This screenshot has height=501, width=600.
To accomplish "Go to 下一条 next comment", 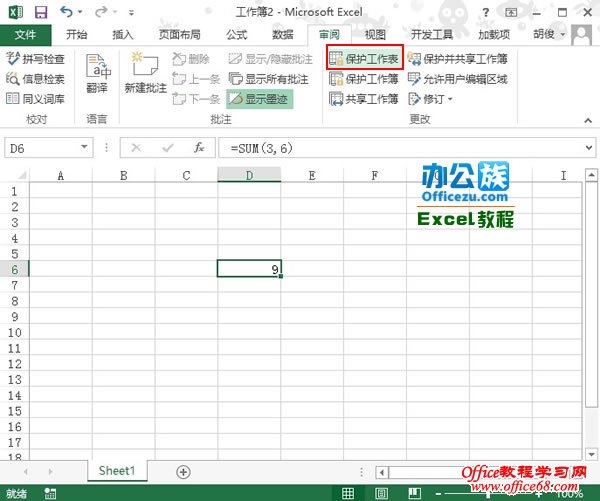I will coord(196,99).
